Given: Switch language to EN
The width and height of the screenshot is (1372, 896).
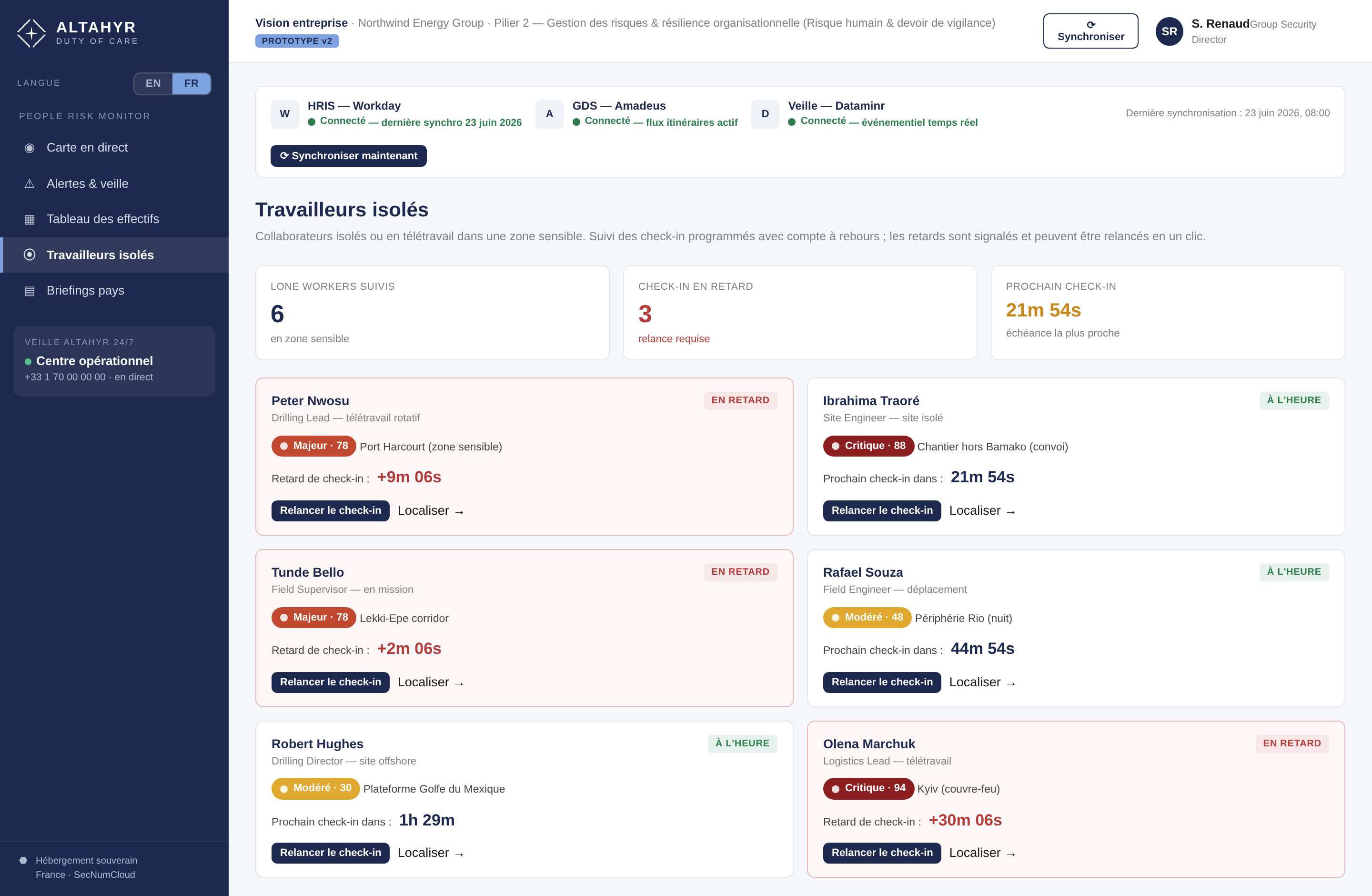Looking at the screenshot, I should [x=153, y=83].
